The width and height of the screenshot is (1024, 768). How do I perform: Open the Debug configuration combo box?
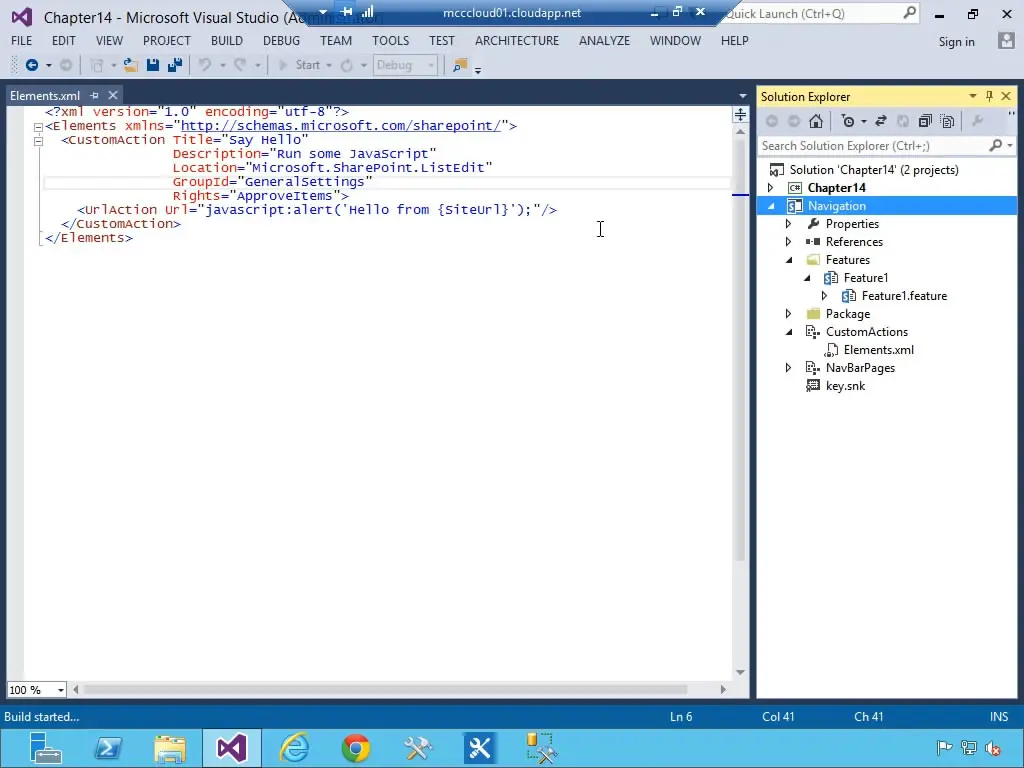(405, 65)
